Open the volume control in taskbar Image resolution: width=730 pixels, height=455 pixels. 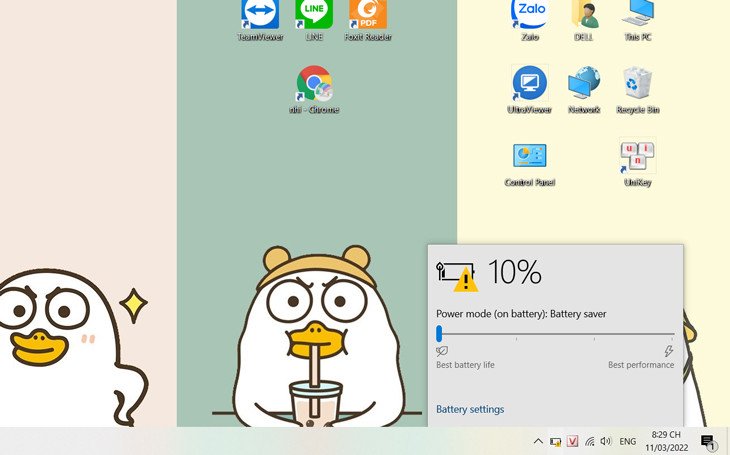pos(606,441)
